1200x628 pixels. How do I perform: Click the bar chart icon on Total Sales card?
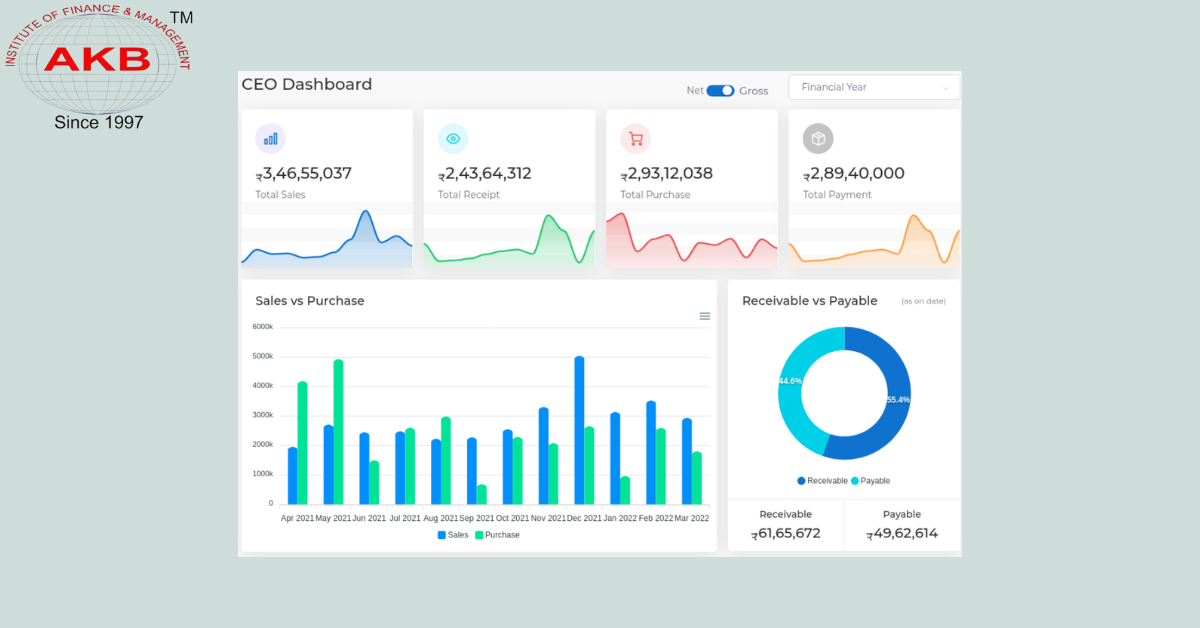pyautogui.click(x=270, y=138)
